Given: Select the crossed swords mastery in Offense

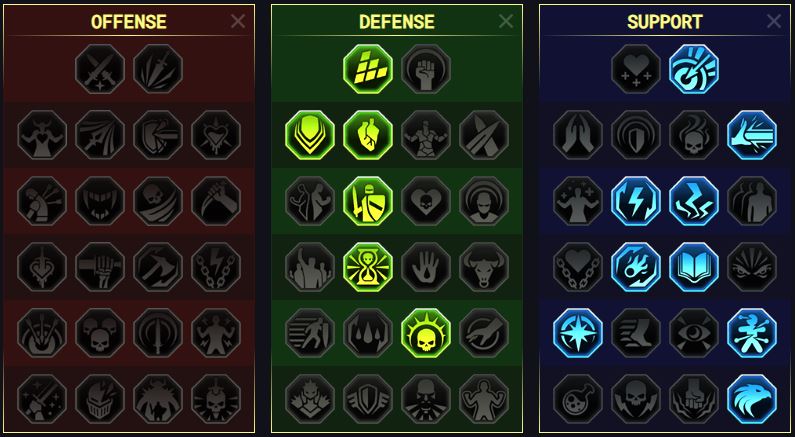Looking at the screenshot, I should click(100, 68).
